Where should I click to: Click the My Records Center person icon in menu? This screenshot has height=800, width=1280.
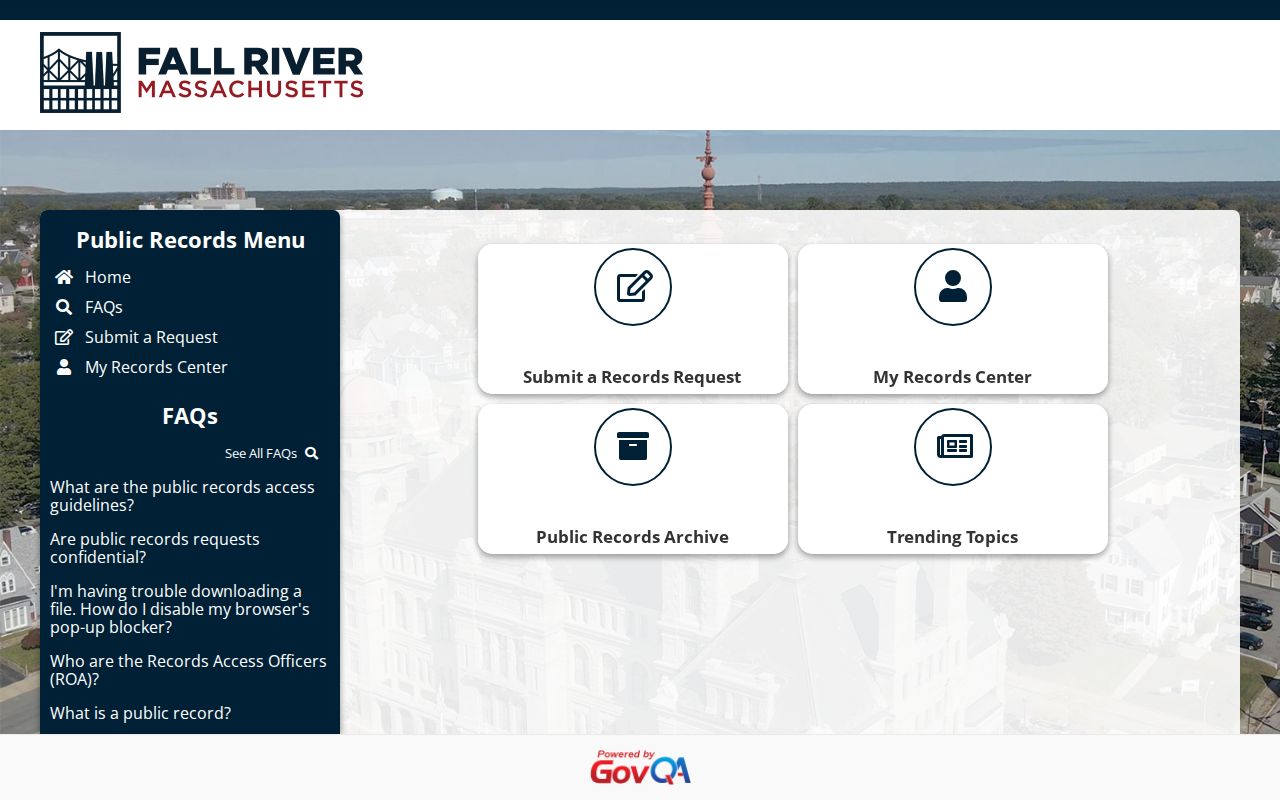click(x=64, y=367)
